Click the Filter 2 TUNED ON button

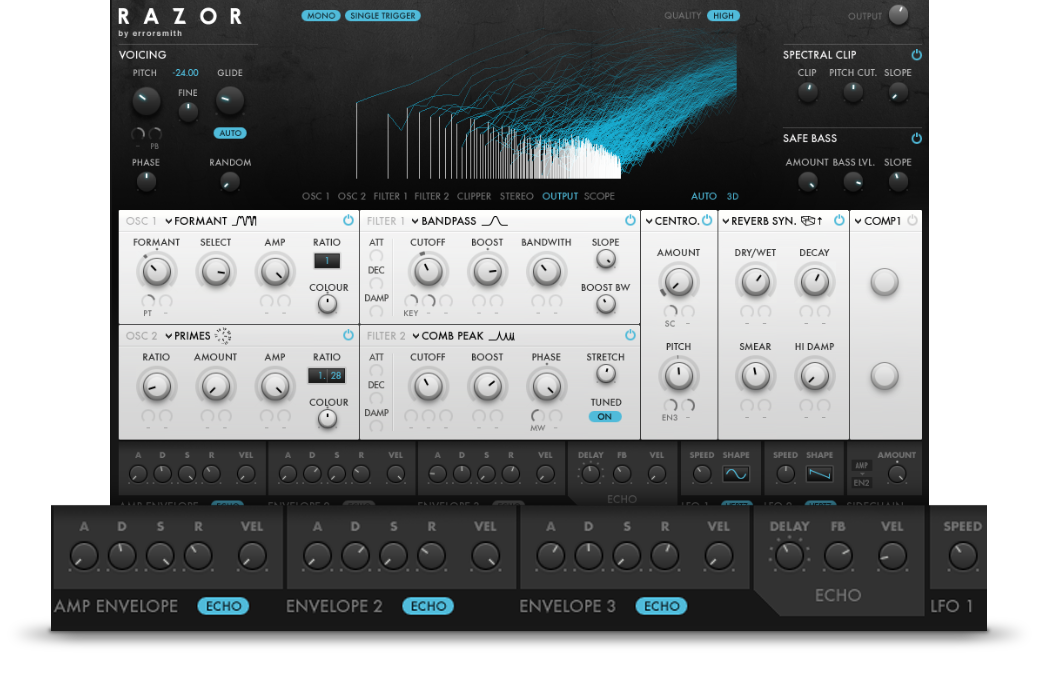pyautogui.click(x=605, y=416)
